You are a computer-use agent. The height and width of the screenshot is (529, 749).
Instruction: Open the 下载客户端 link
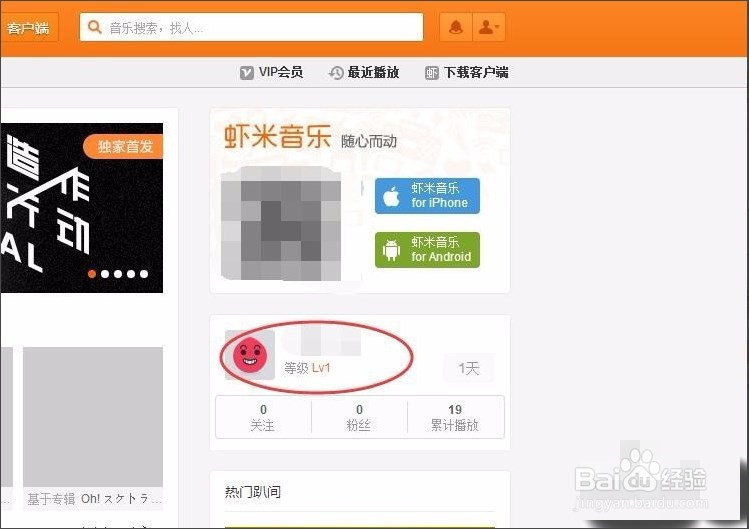476,72
